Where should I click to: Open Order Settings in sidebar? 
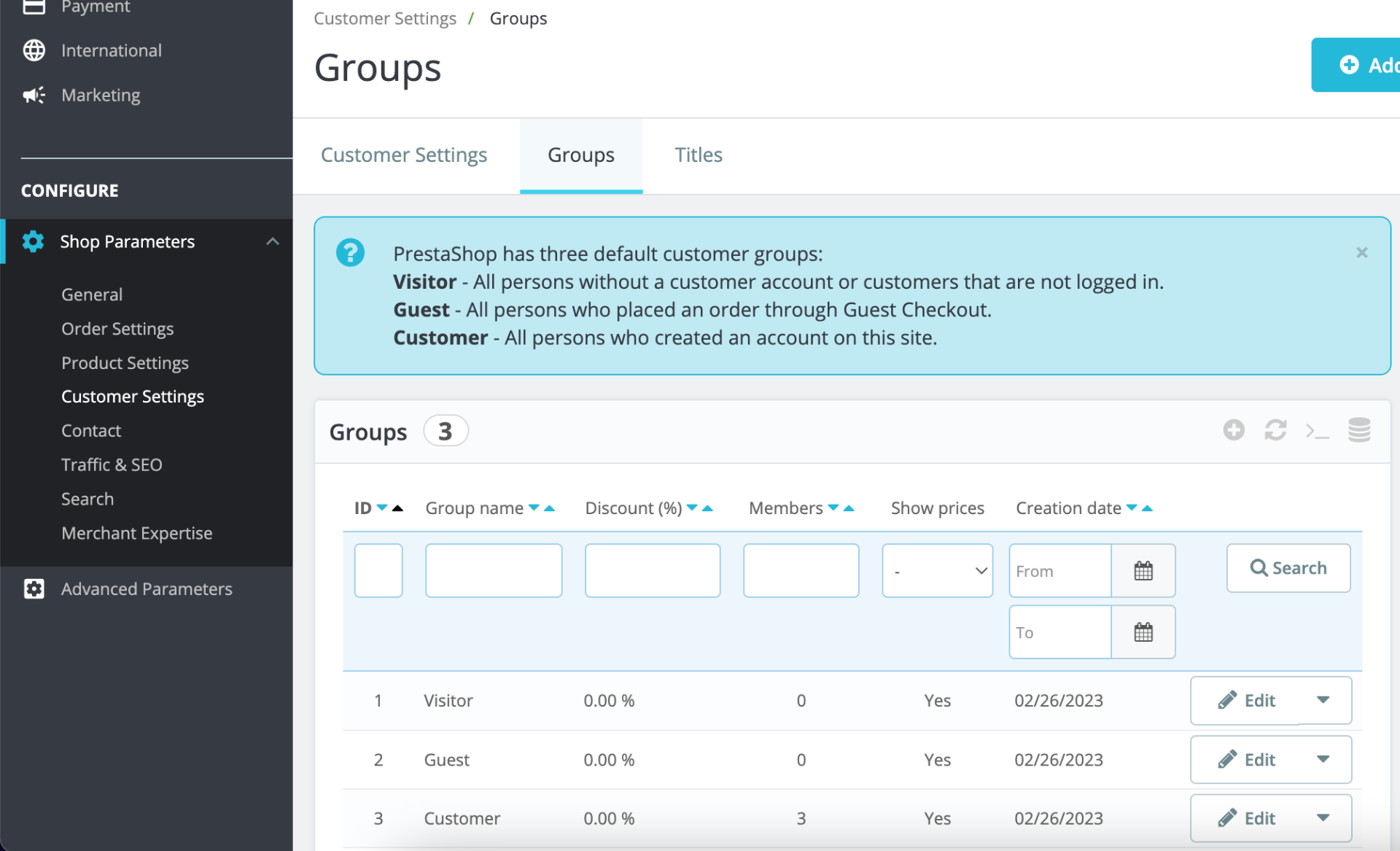[x=117, y=329]
